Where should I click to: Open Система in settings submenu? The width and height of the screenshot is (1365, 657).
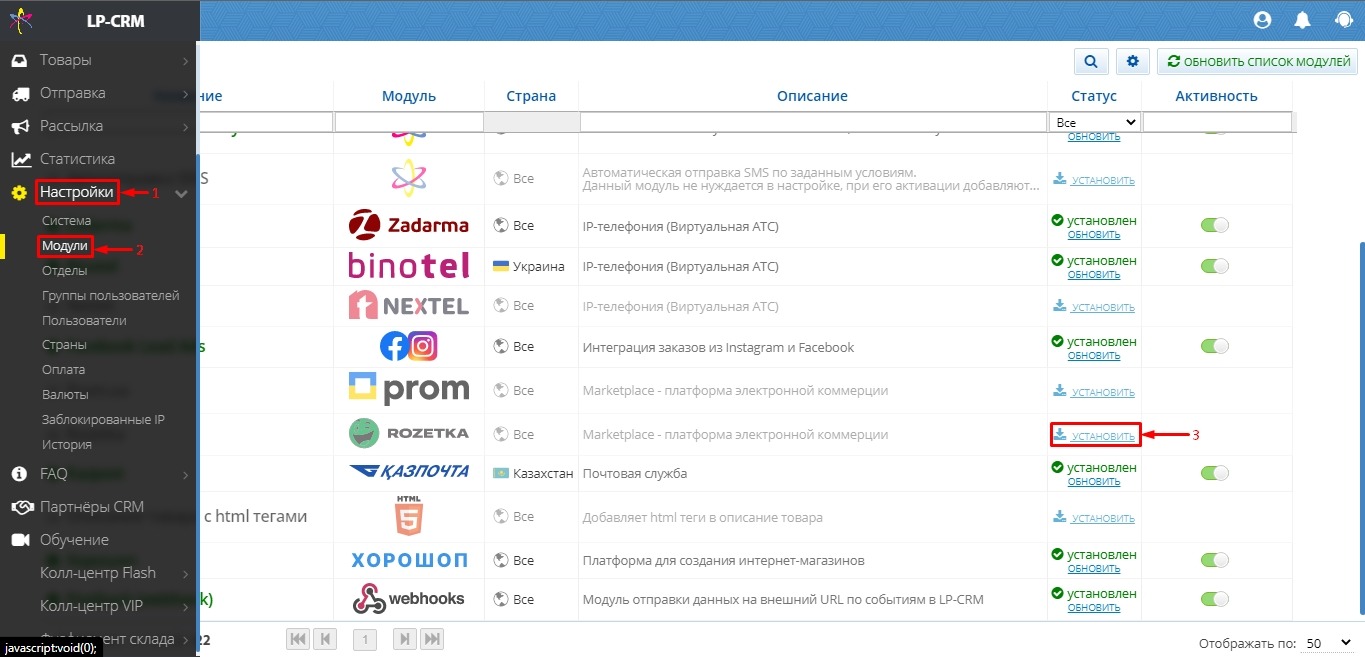(x=66, y=221)
